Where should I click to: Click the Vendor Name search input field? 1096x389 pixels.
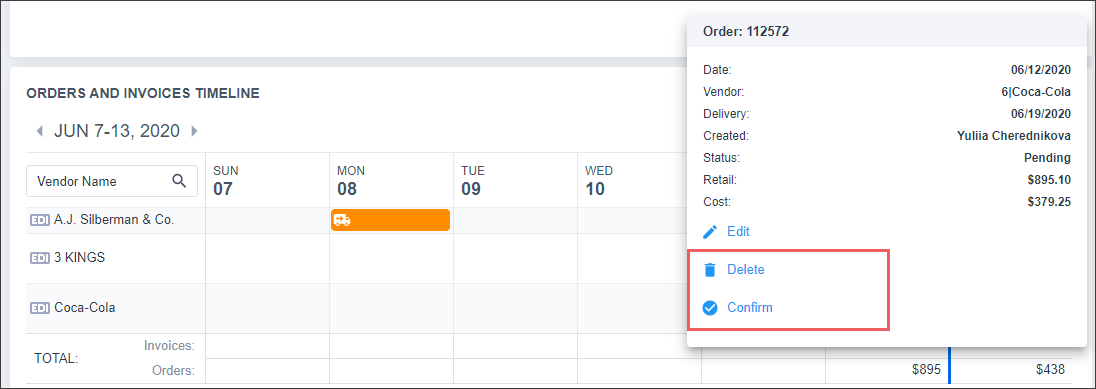(x=112, y=181)
